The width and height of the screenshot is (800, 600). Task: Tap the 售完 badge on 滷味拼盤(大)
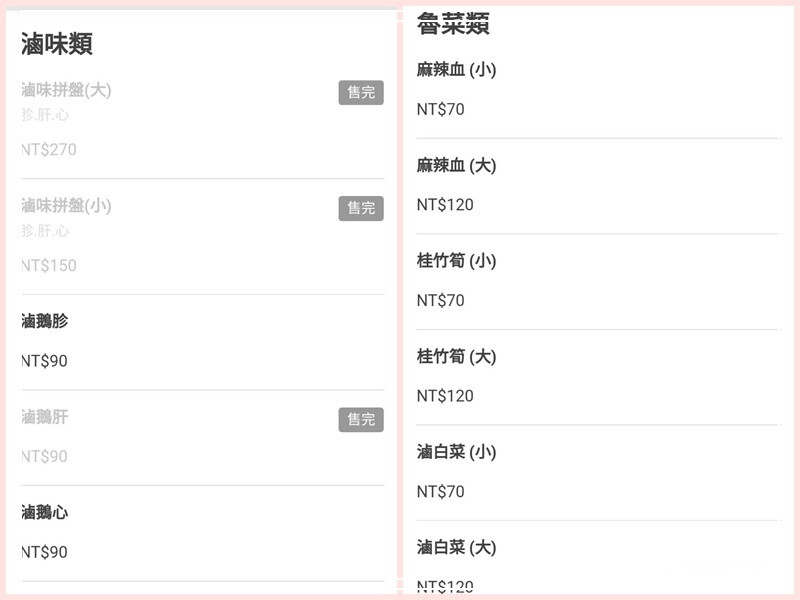(360, 93)
